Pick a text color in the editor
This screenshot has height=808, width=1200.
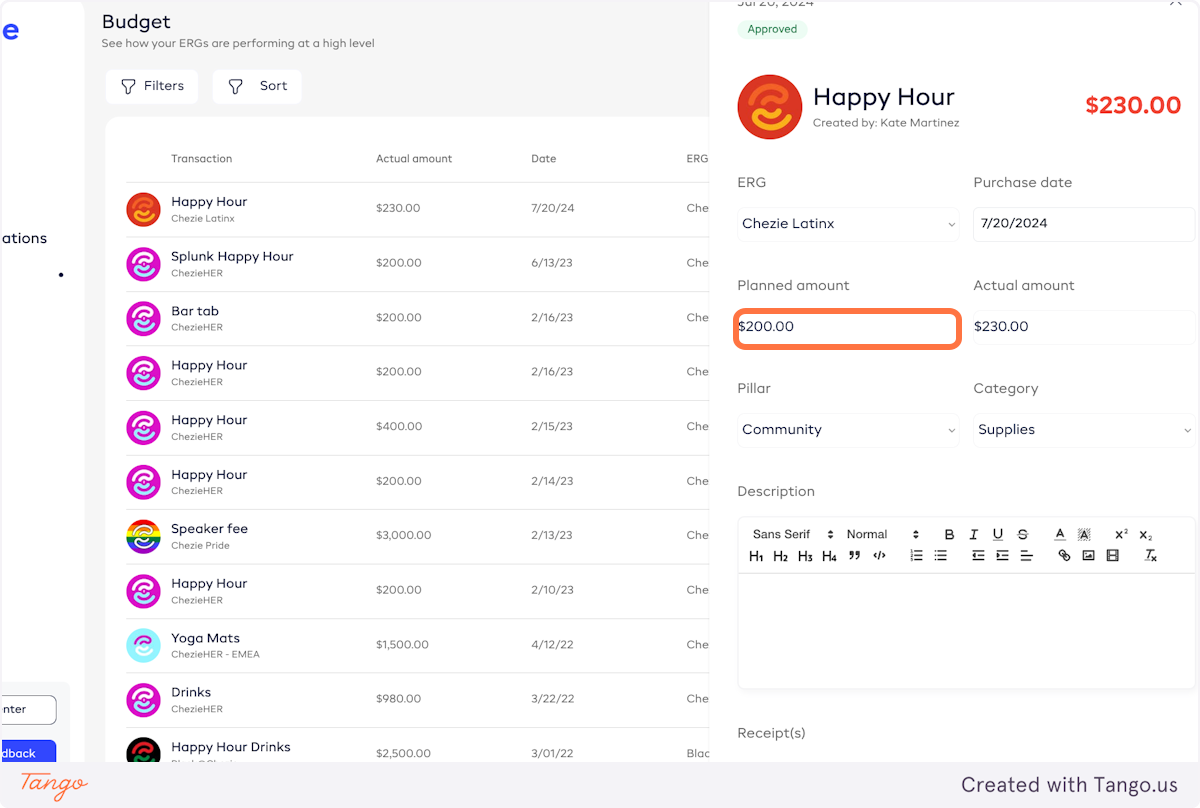(1060, 535)
